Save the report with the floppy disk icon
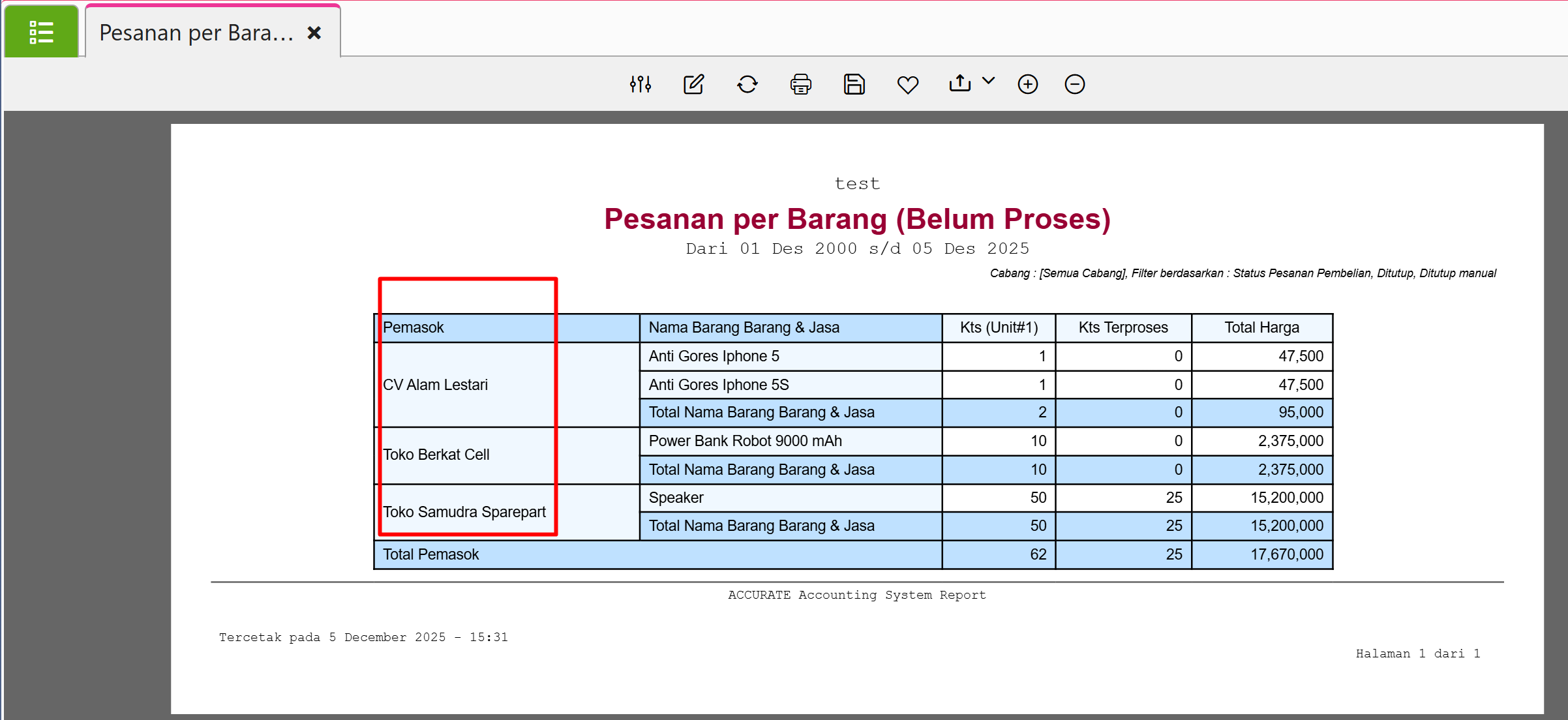1568x720 pixels. coord(854,84)
